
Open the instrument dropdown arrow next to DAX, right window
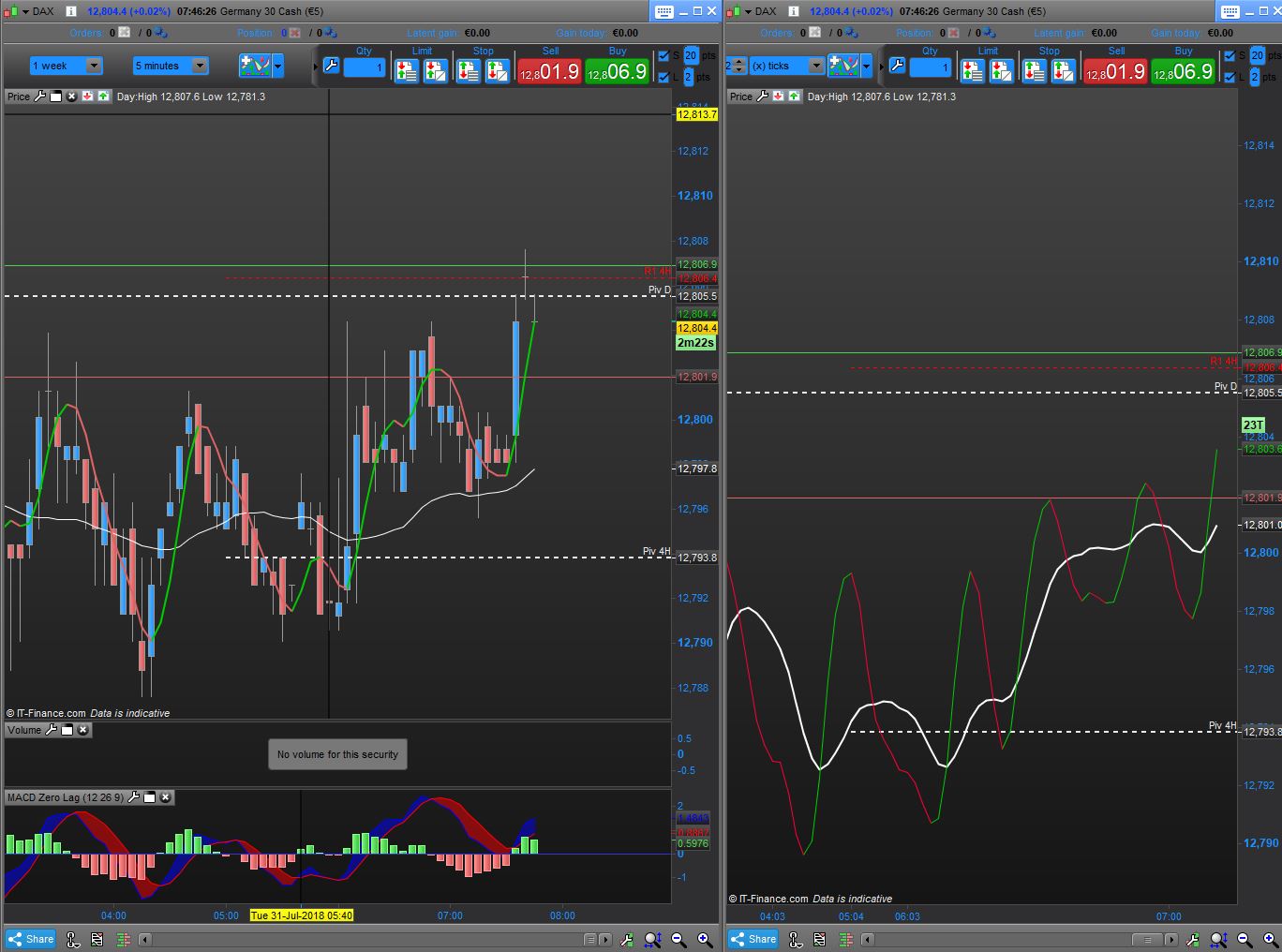coord(747,11)
